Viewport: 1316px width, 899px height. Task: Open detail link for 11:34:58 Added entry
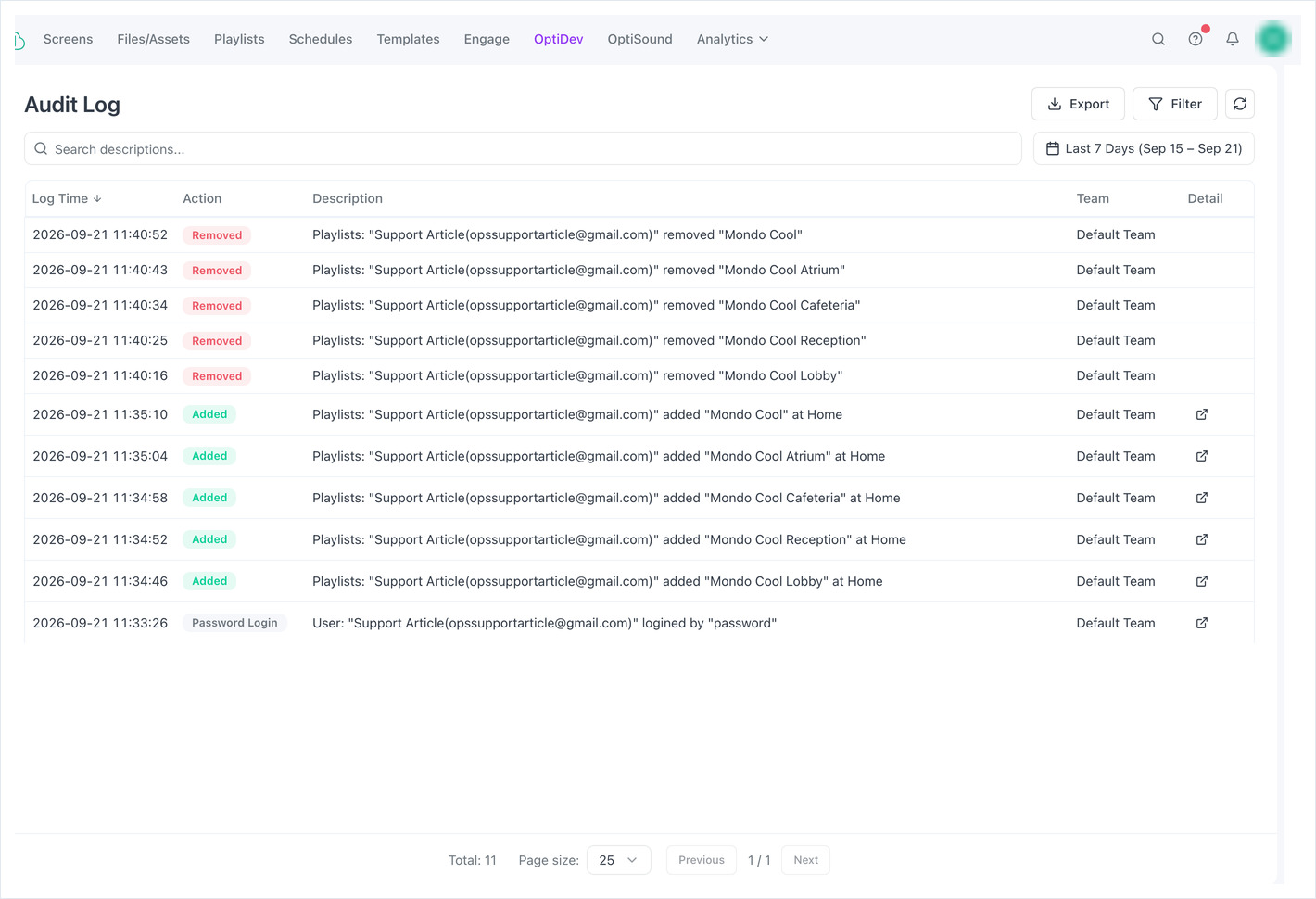click(x=1202, y=498)
